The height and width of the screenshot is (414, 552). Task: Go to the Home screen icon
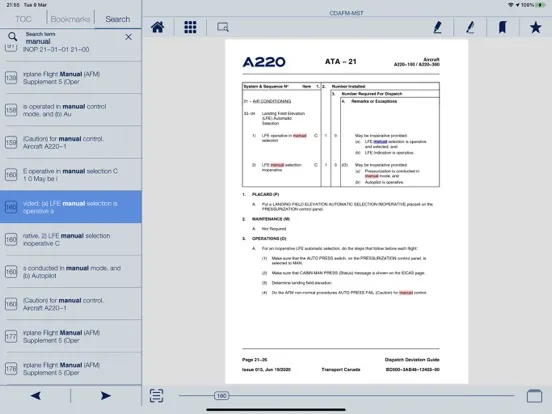[x=157, y=27]
